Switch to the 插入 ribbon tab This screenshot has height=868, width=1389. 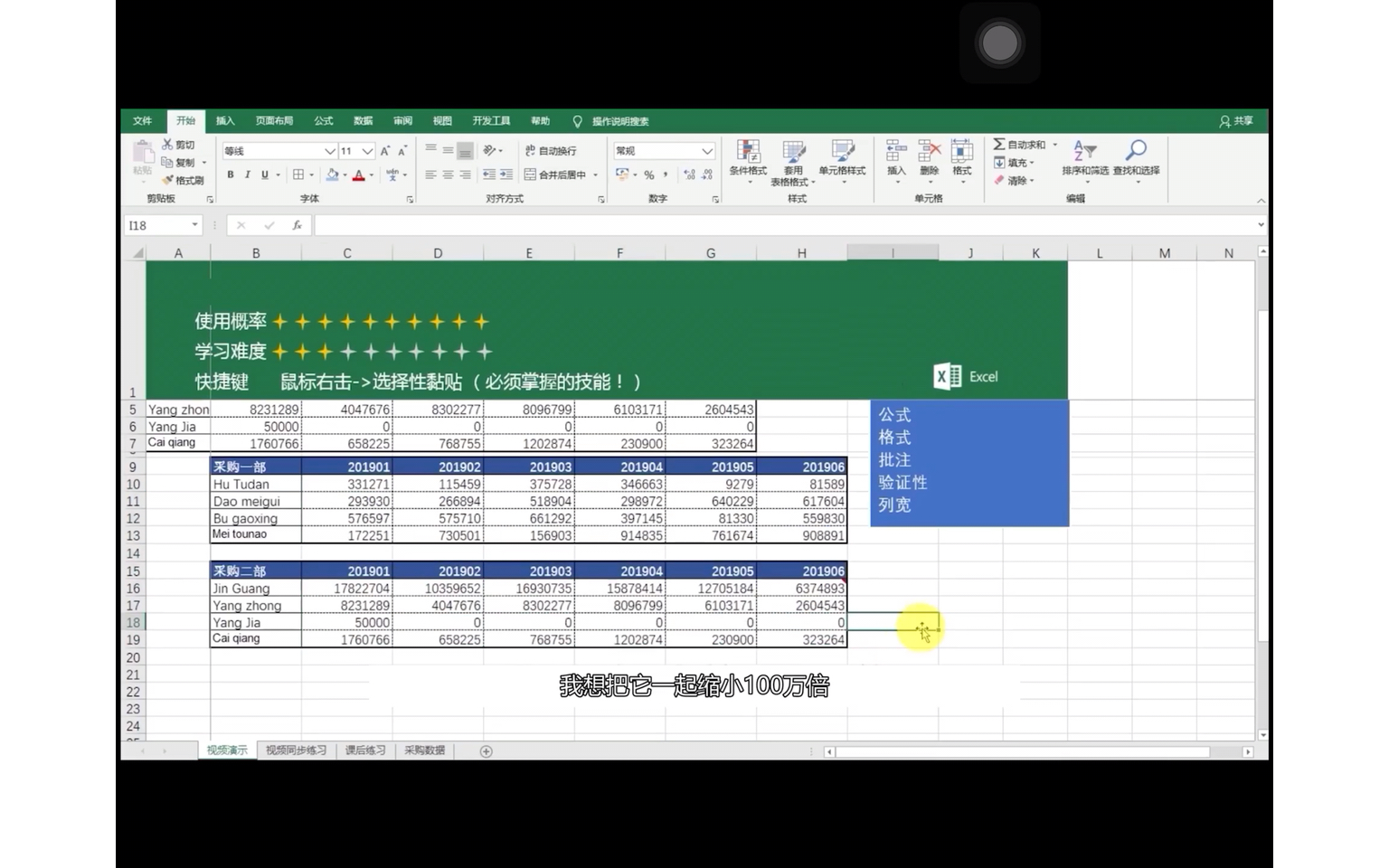(224, 120)
